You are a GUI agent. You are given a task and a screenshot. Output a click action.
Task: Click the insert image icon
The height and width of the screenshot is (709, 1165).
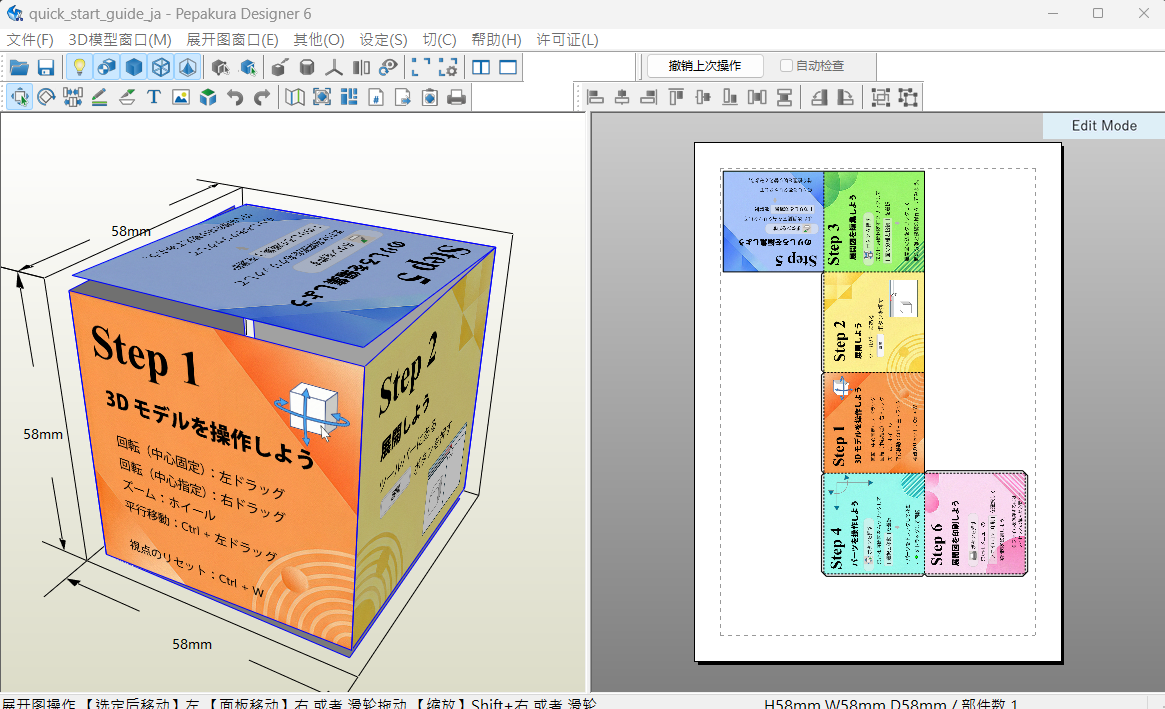181,97
